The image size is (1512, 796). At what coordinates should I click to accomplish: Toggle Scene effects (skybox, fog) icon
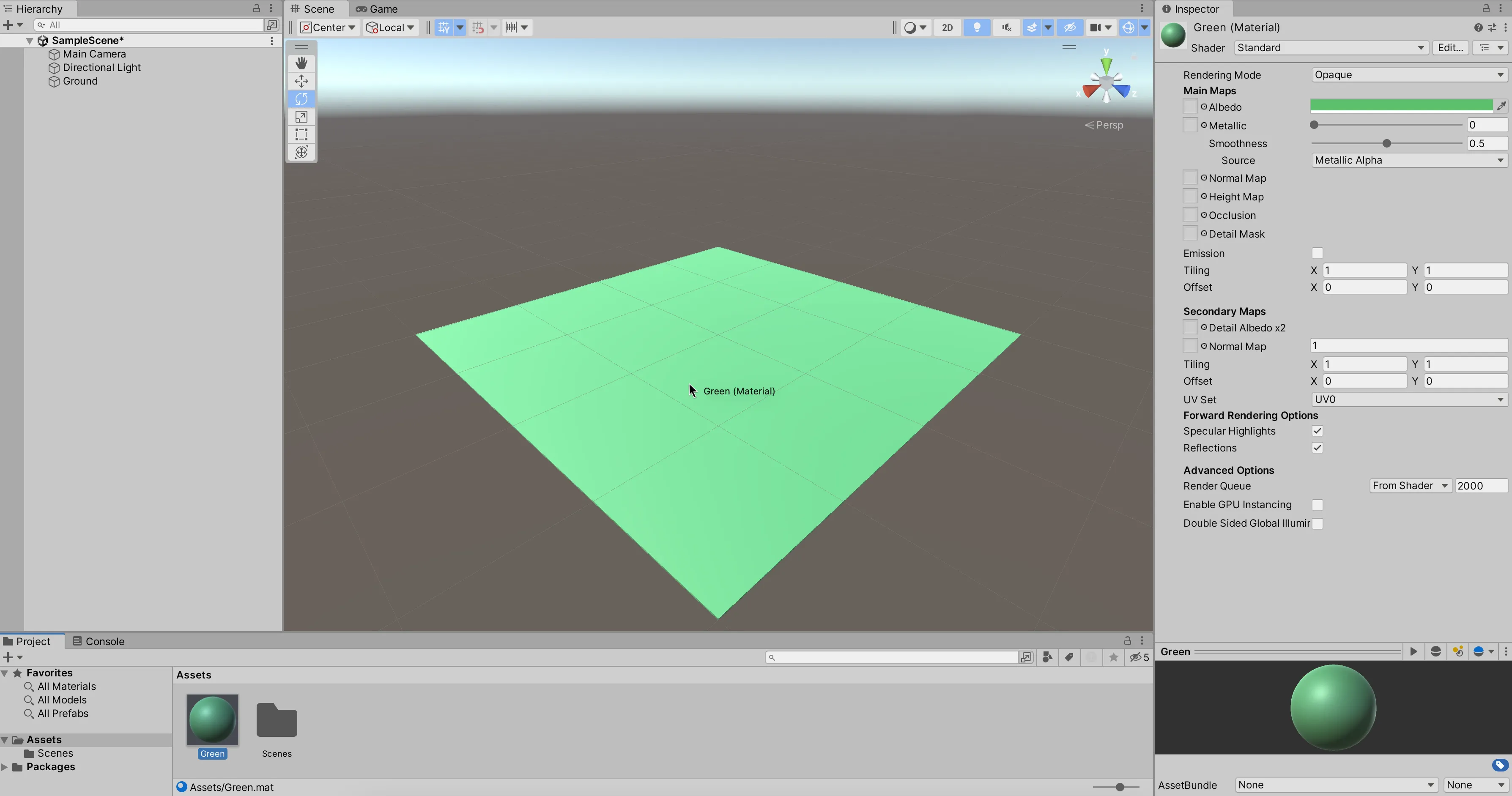(1031, 27)
